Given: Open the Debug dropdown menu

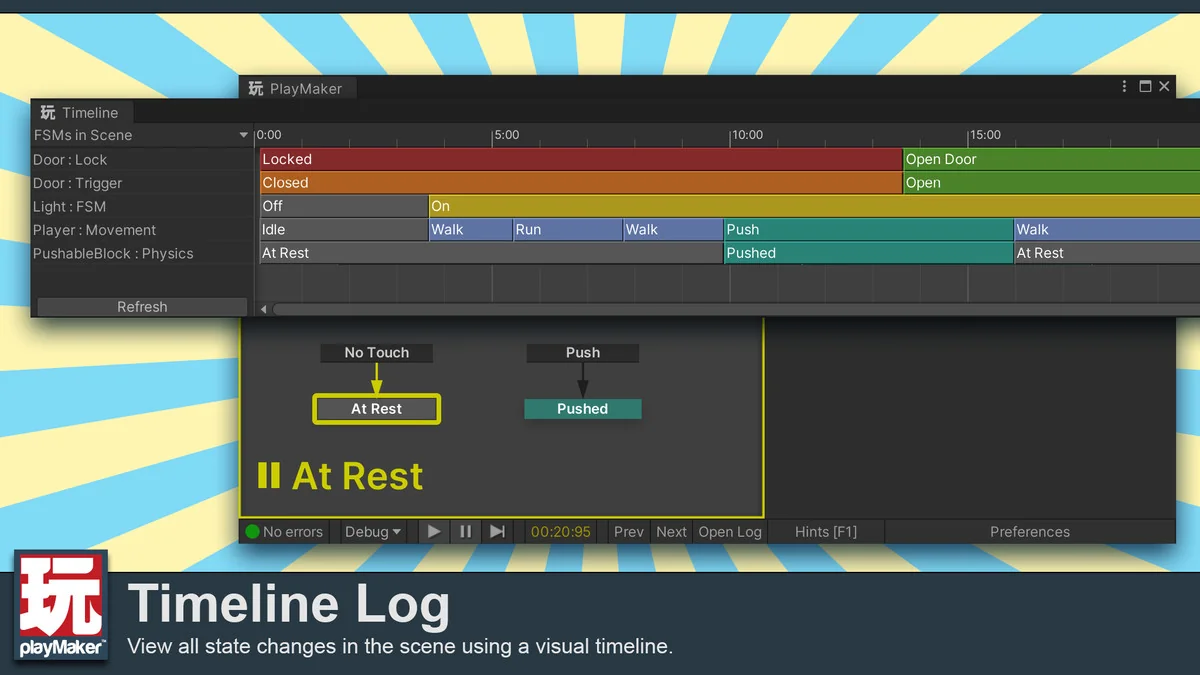Looking at the screenshot, I should click(372, 532).
